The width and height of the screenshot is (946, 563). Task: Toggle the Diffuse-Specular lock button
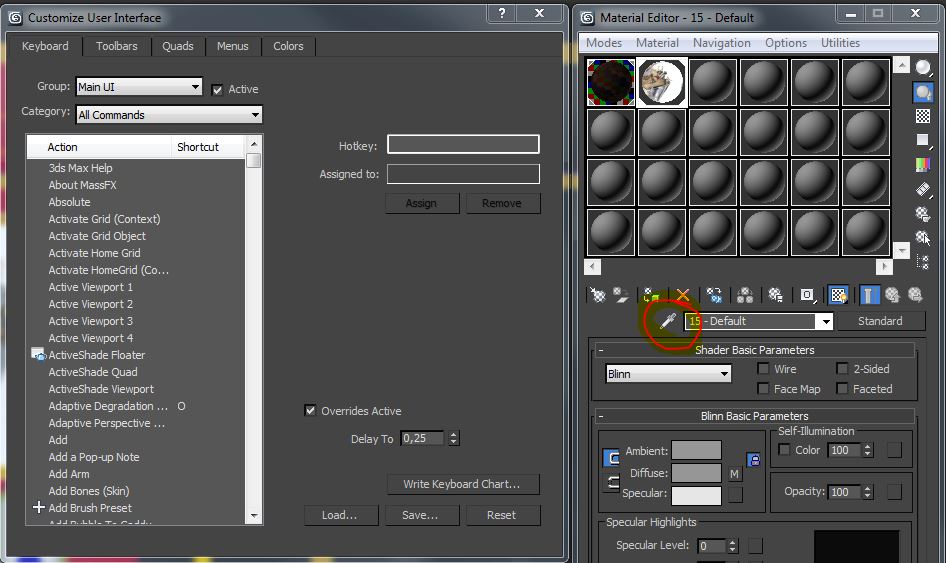point(611,482)
